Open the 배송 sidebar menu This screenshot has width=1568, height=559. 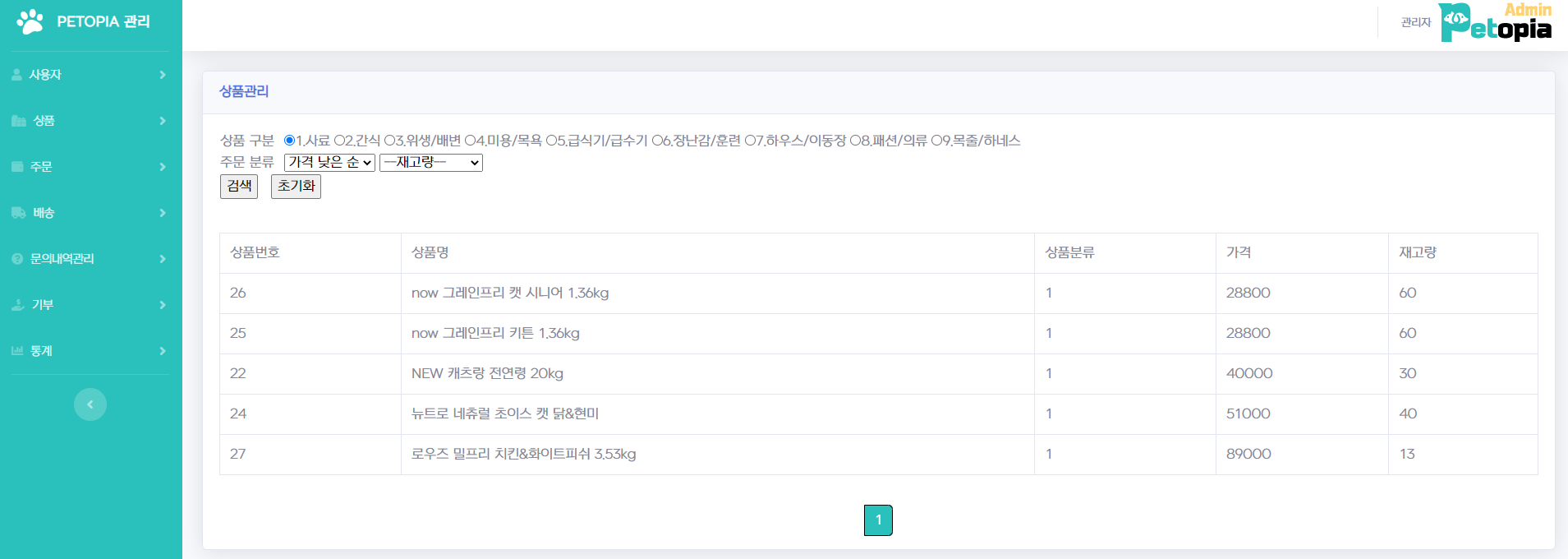90,213
